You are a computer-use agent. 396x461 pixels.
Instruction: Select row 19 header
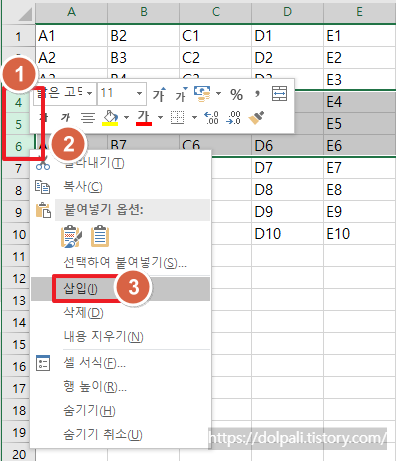pyautogui.click(x=16, y=432)
